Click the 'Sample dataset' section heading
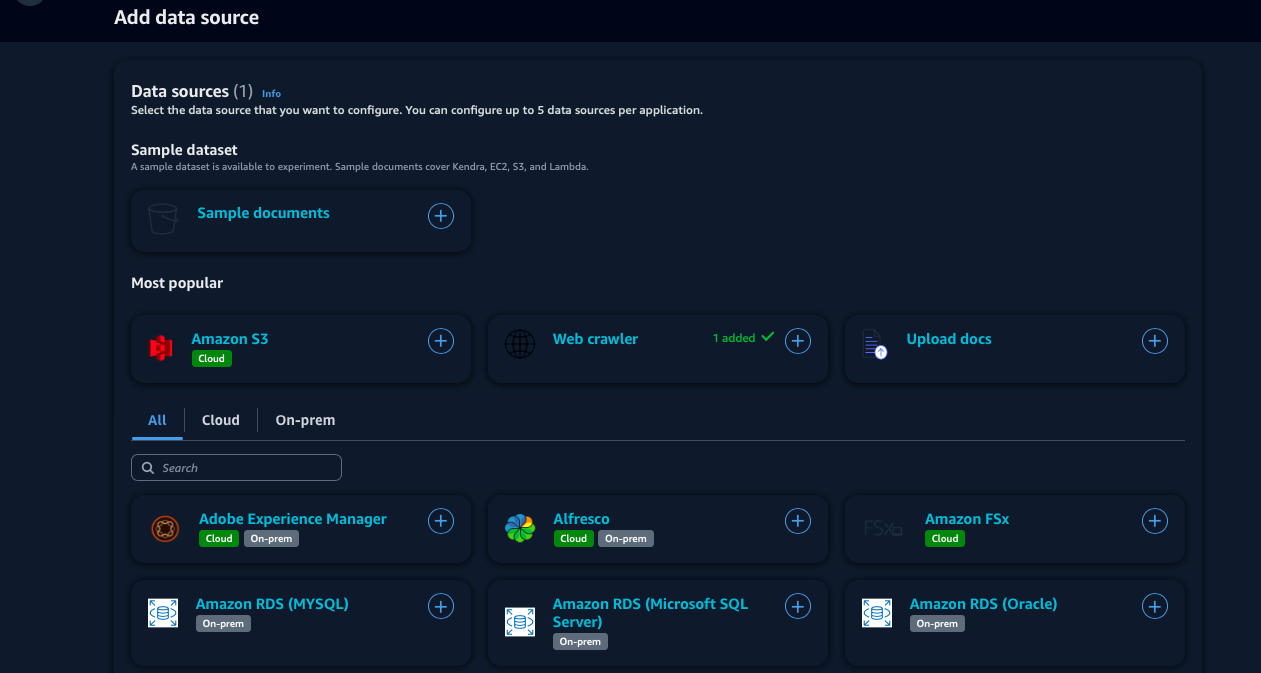The width and height of the screenshot is (1261, 673). coord(184,150)
